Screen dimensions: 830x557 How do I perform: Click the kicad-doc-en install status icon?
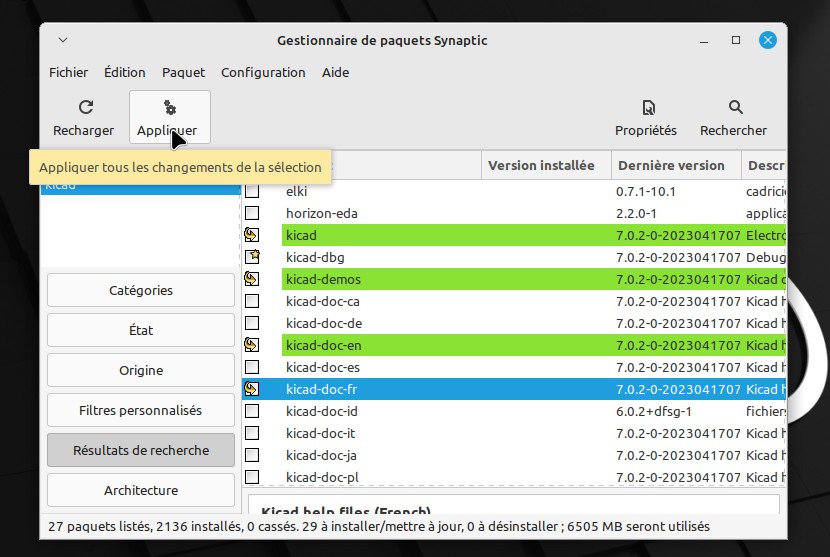[x=252, y=345]
